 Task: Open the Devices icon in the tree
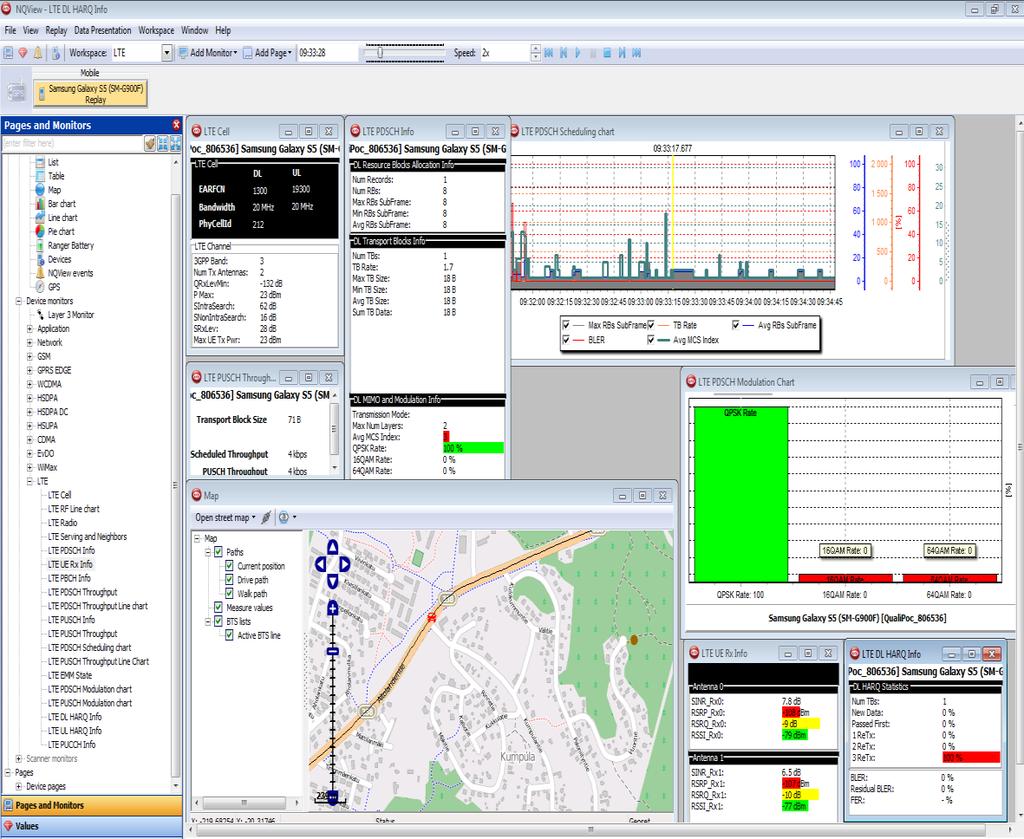40,259
